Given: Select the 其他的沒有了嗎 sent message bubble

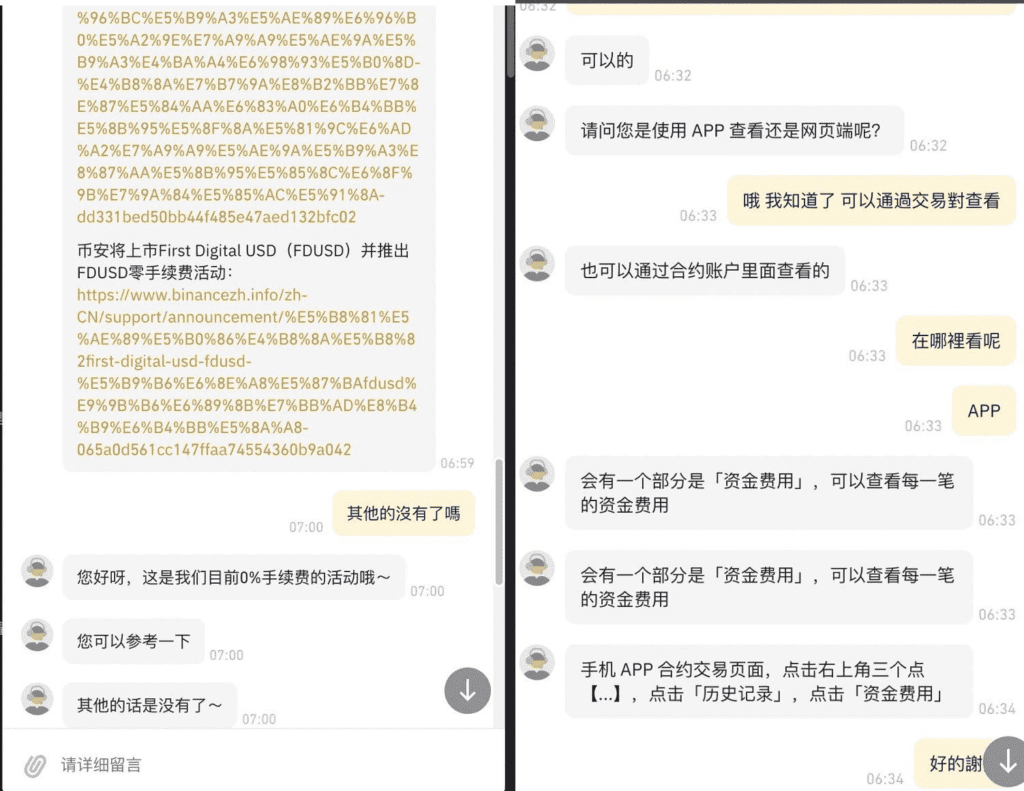Looking at the screenshot, I should pos(404,513).
